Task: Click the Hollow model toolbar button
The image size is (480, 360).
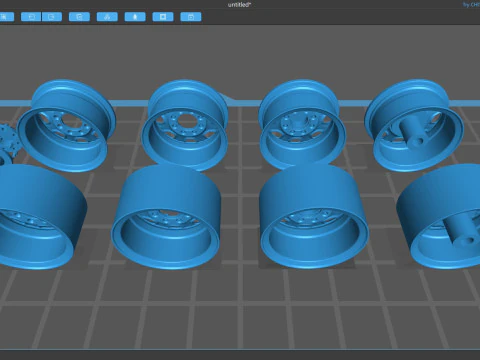Action: click(135, 17)
